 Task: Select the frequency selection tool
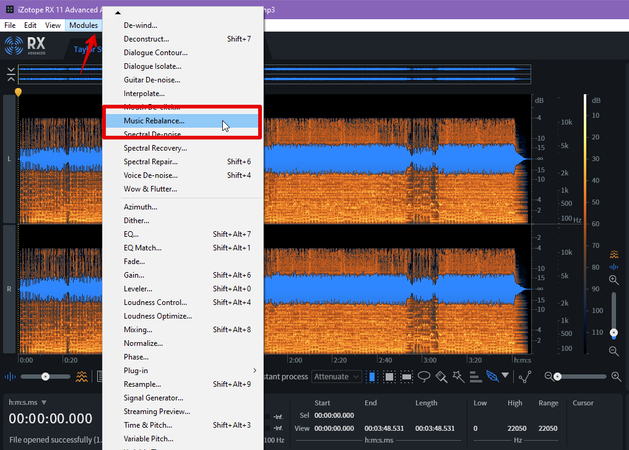pyautogui.click(x=406, y=377)
